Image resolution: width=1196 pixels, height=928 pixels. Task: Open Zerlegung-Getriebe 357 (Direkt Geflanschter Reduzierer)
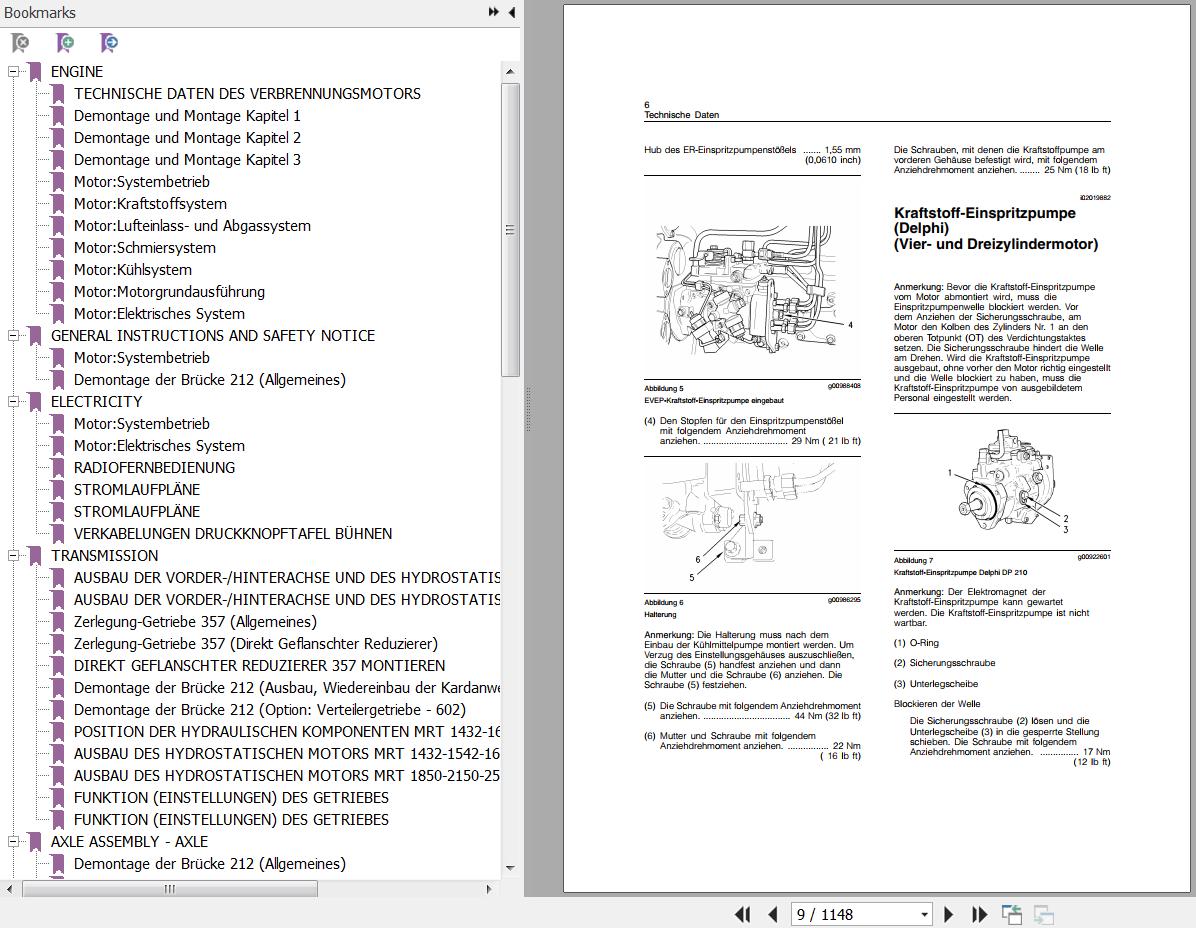(256, 644)
